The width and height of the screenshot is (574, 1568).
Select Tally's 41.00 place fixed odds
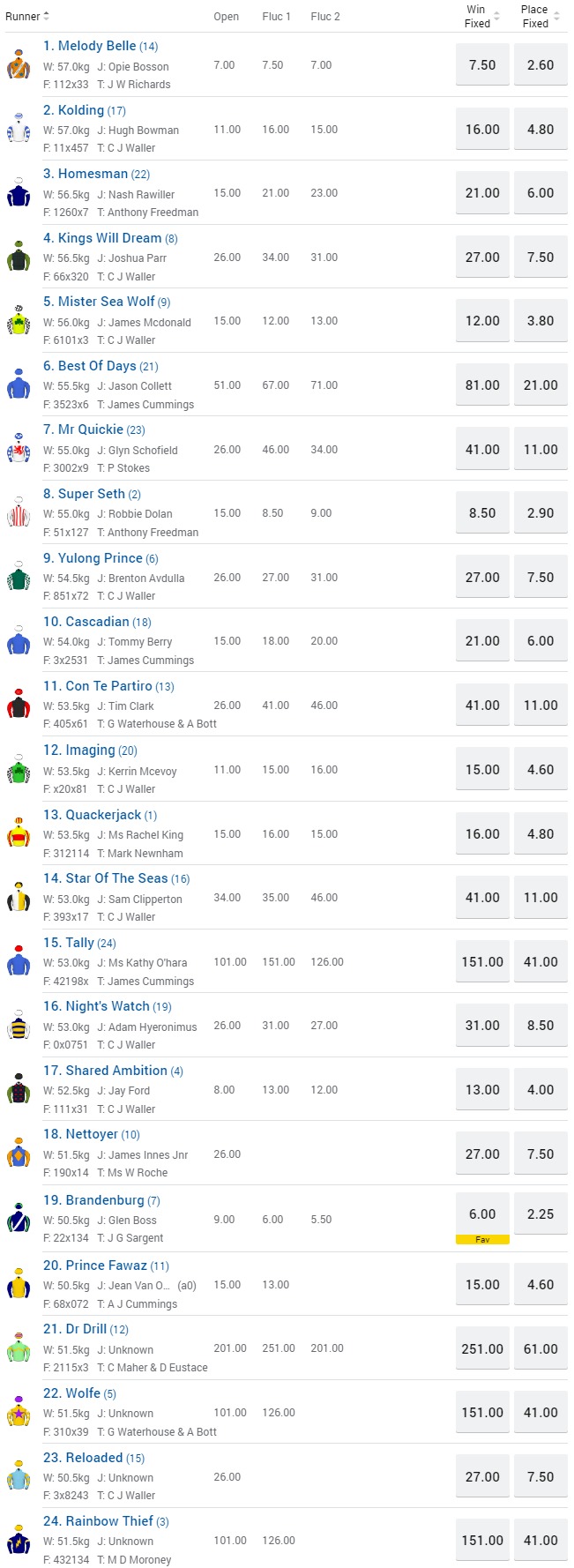click(x=540, y=961)
